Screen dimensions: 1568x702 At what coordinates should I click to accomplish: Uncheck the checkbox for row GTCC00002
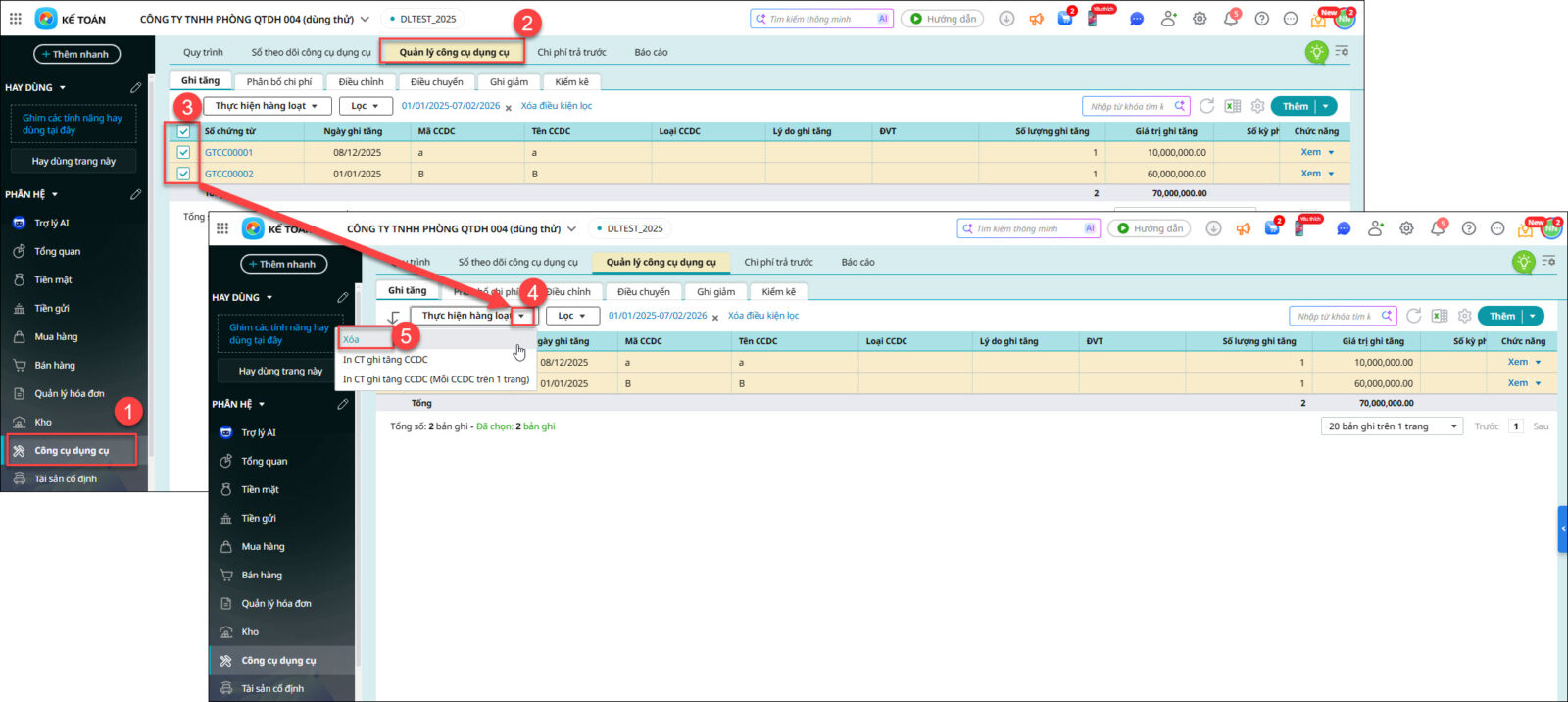[x=183, y=174]
